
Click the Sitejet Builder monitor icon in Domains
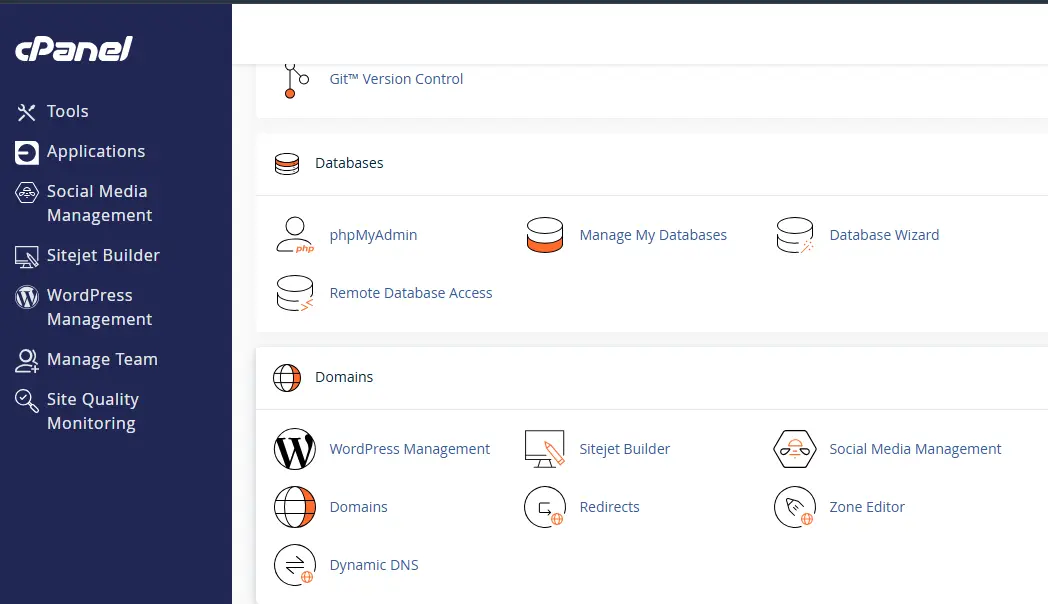(x=545, y=449)
